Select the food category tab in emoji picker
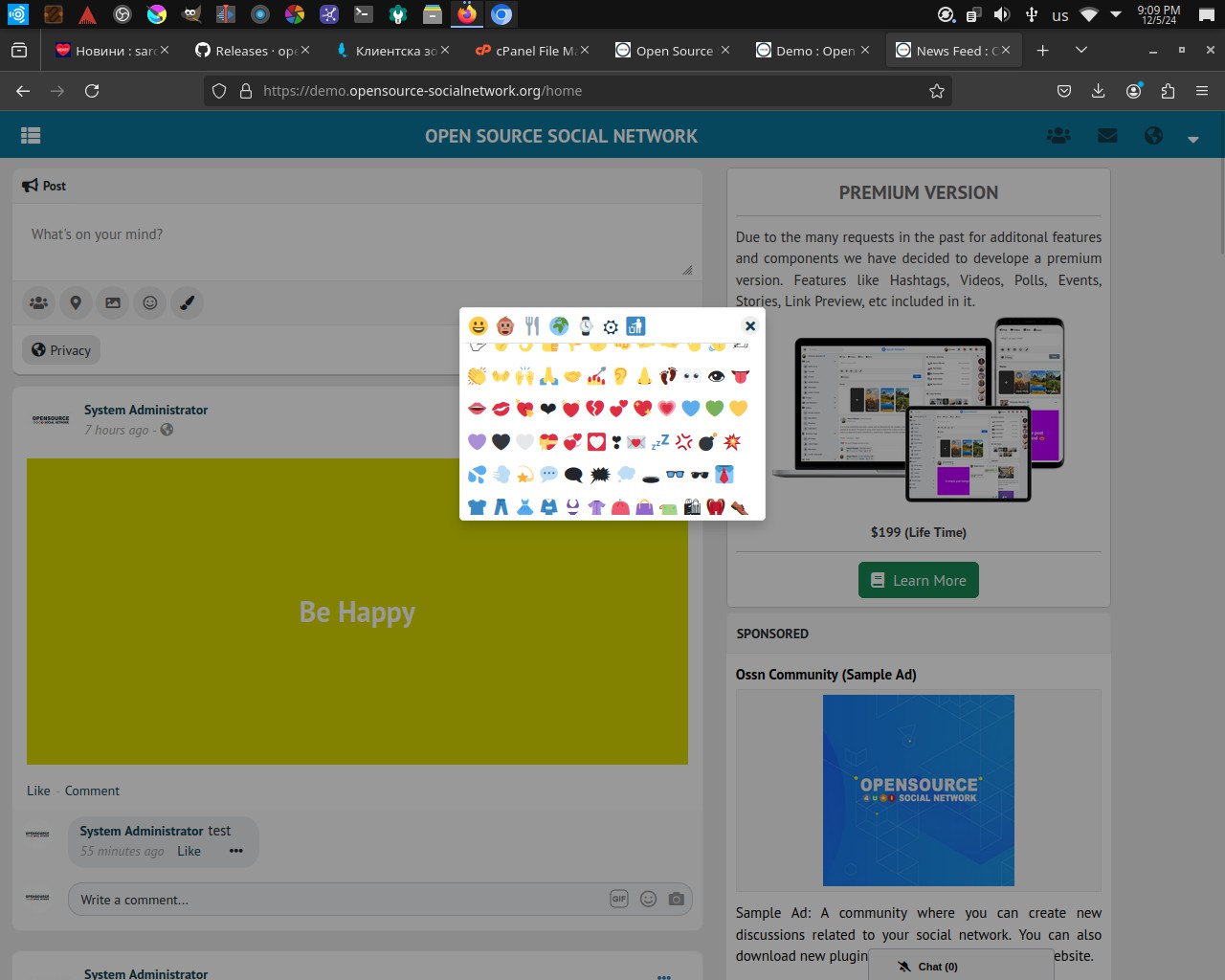Screen dimensions: 1225x980 click(532, 326)
